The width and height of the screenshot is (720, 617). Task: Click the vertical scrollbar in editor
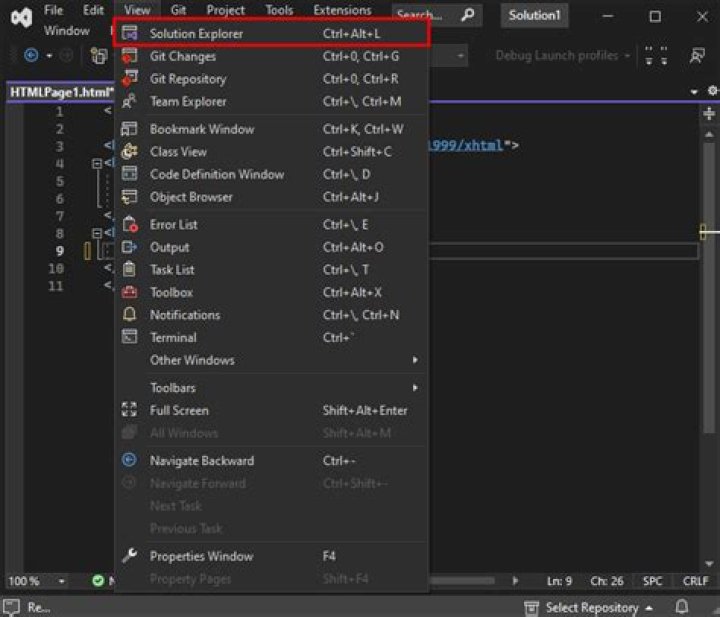709,288
